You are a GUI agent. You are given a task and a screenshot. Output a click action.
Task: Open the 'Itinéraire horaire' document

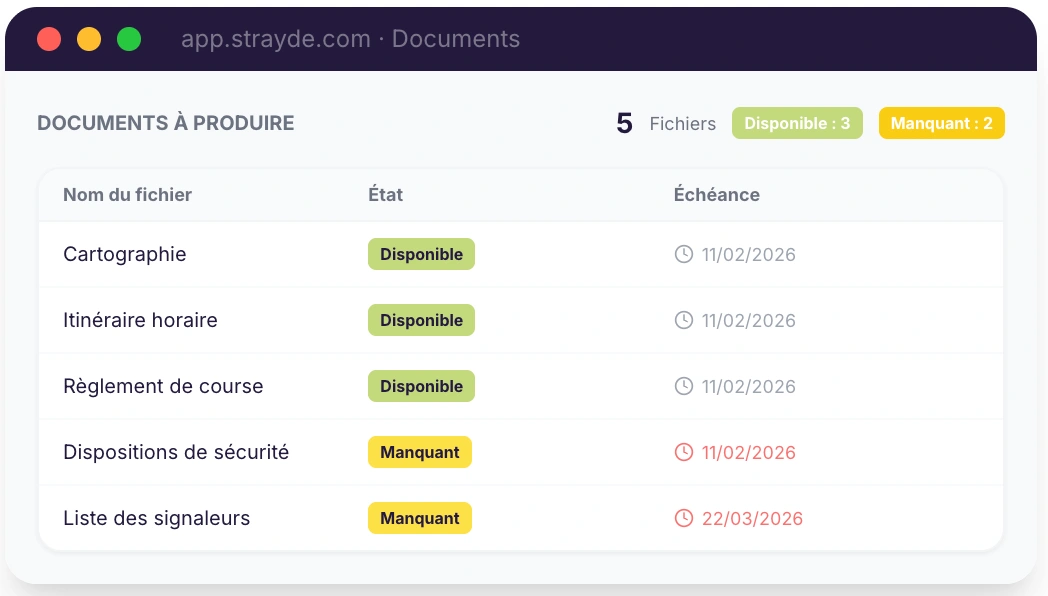coord(140,320)
